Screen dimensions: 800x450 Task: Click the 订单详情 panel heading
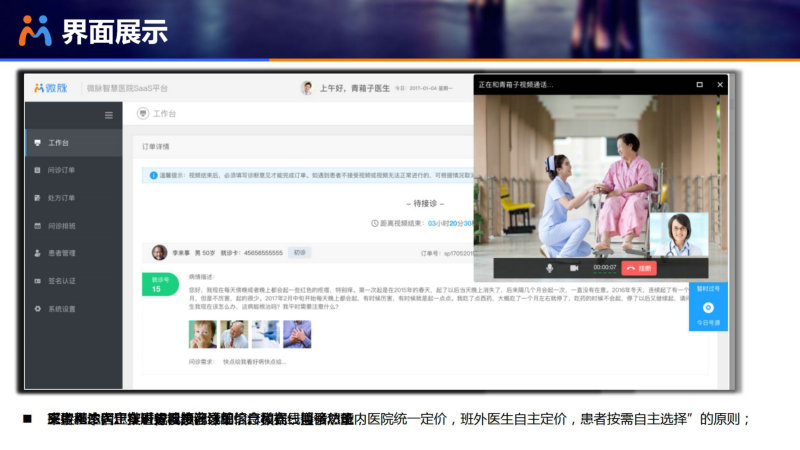click(x=156, y=147)
